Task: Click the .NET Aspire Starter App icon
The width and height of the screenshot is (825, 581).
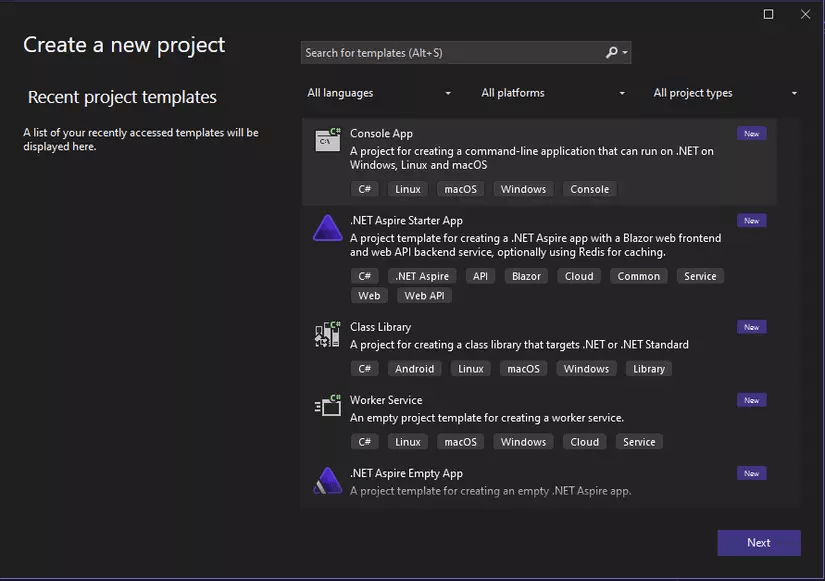Action: [x=327, y=228]
